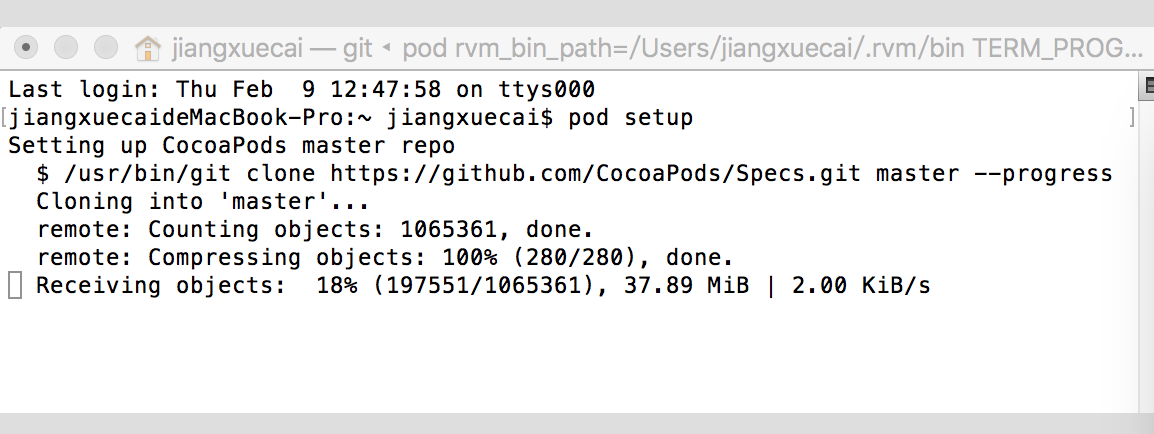This screenshot has width=1154, height=434.
Task: Click the pod setup command text
Action: click(630, 118)
